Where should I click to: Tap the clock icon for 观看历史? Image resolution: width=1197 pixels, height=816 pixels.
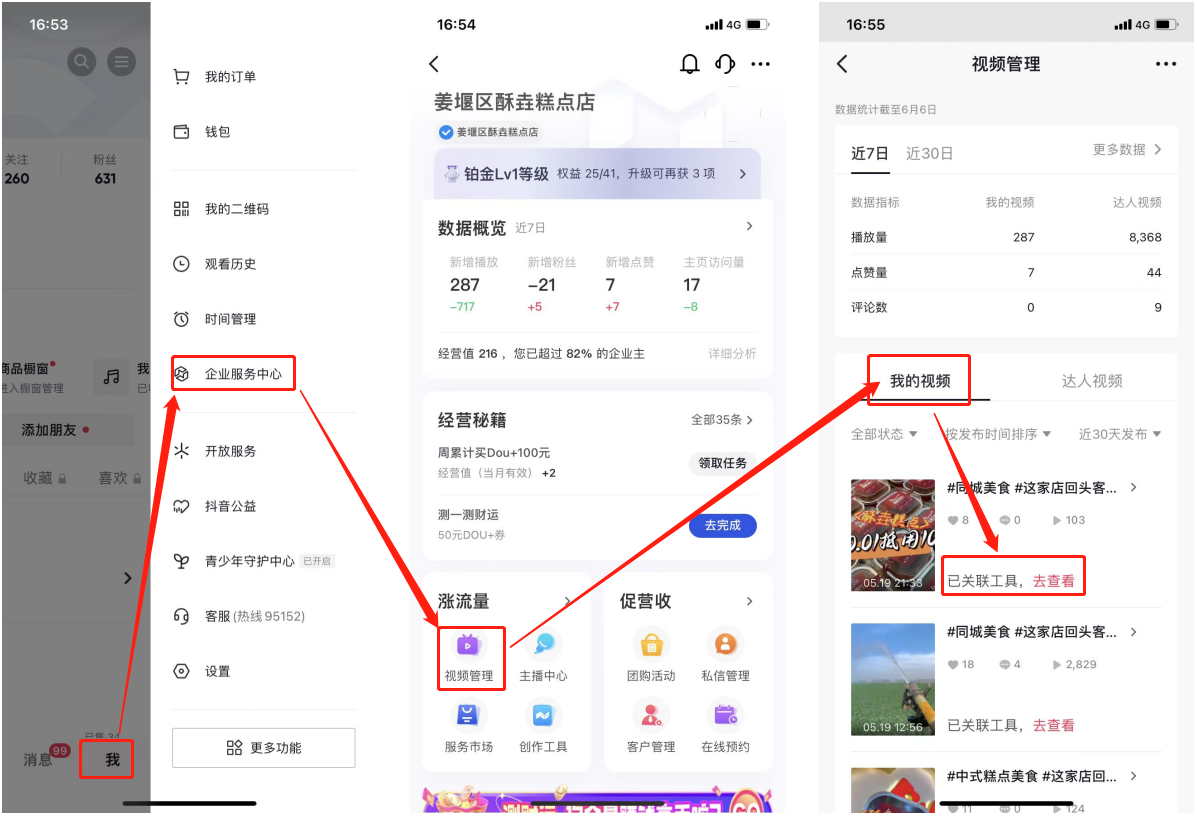coord(181,263)
